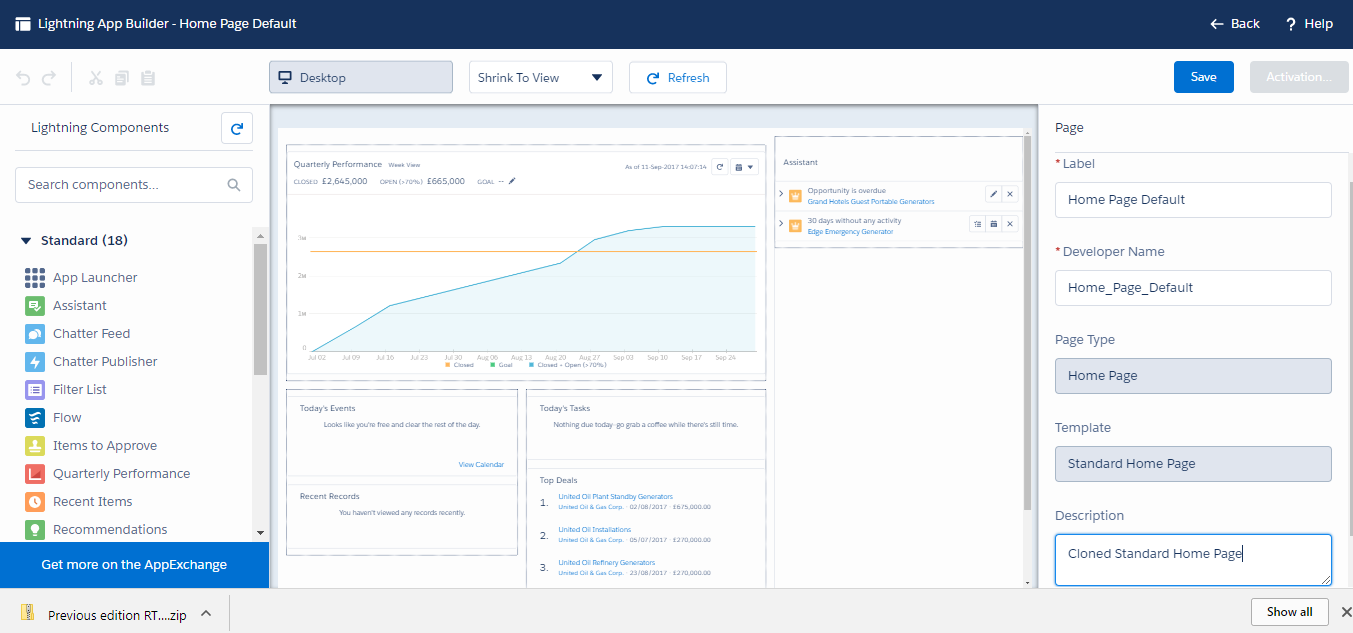
Task: Click the Developer Name input field
Action: (x=1193, y=287)
